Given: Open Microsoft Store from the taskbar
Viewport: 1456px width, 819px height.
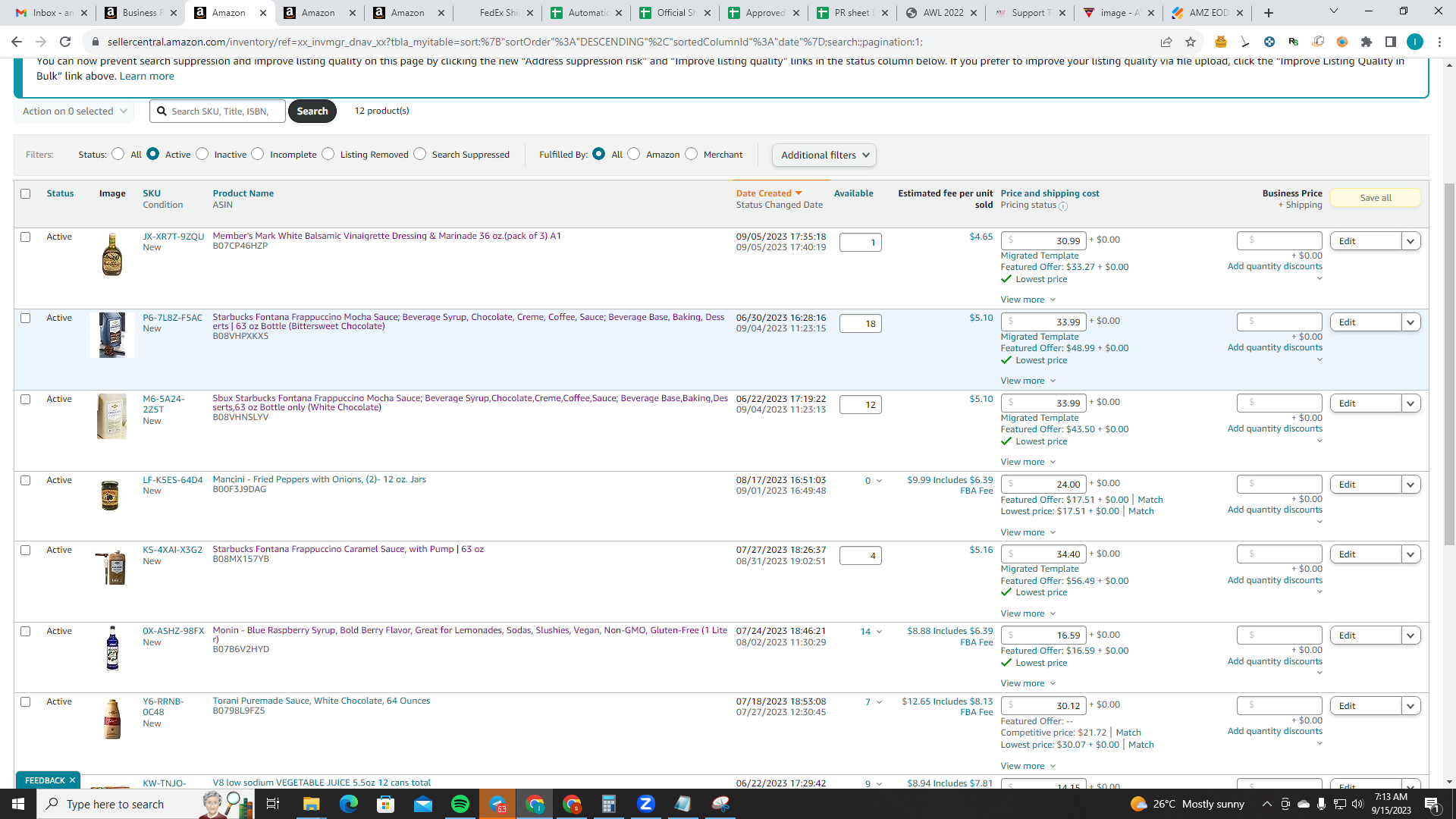Looking at the screenshot, I should 385,804.
